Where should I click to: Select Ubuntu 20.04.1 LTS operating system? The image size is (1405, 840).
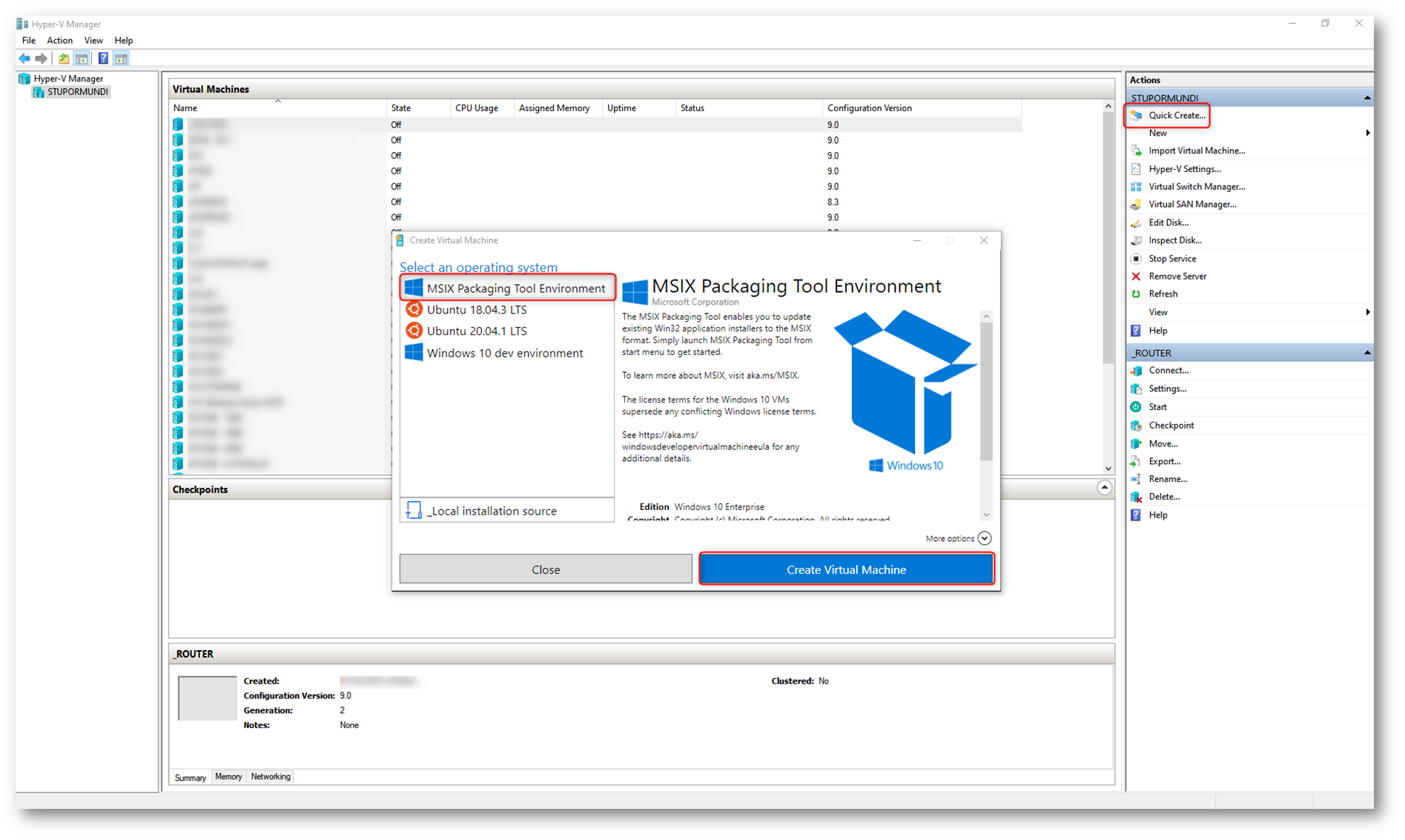[x=507, y=331]
